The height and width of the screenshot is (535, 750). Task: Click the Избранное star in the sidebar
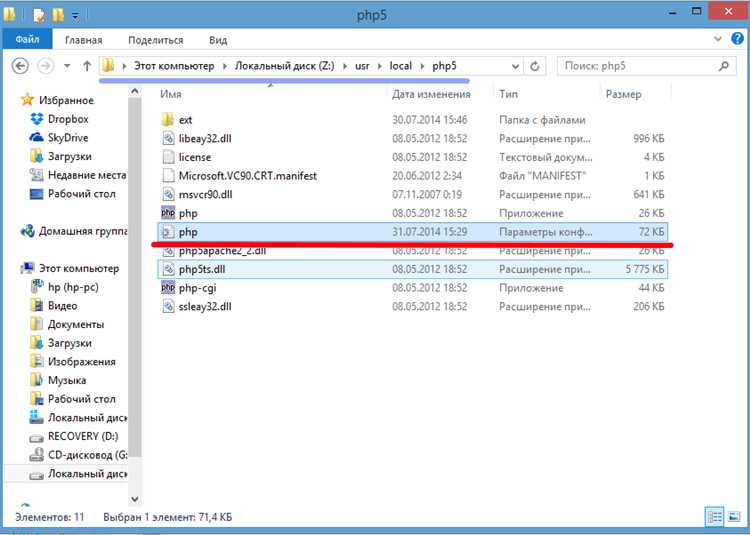(27, 100)
